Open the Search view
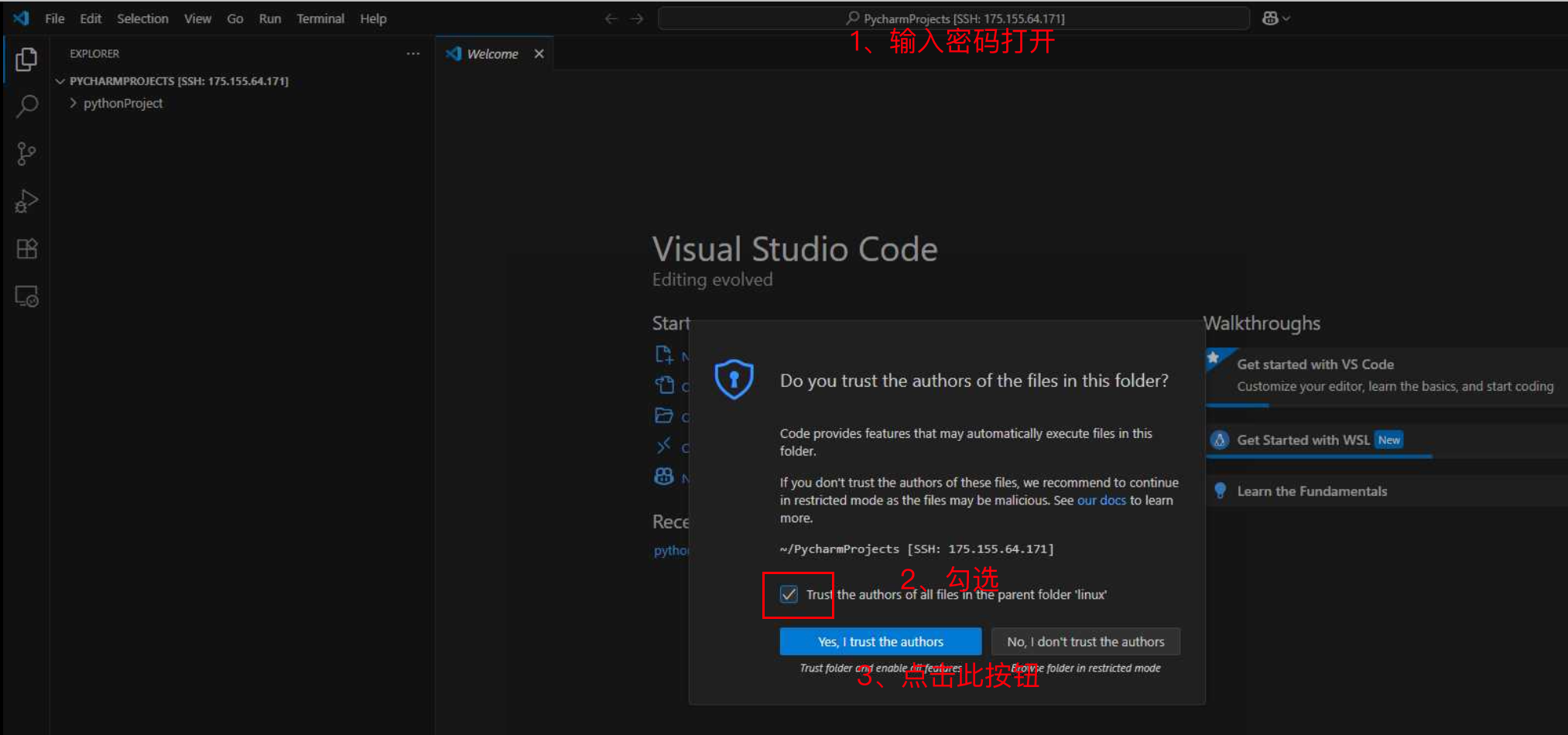1568x735 pixels. (x=26, y=106)
